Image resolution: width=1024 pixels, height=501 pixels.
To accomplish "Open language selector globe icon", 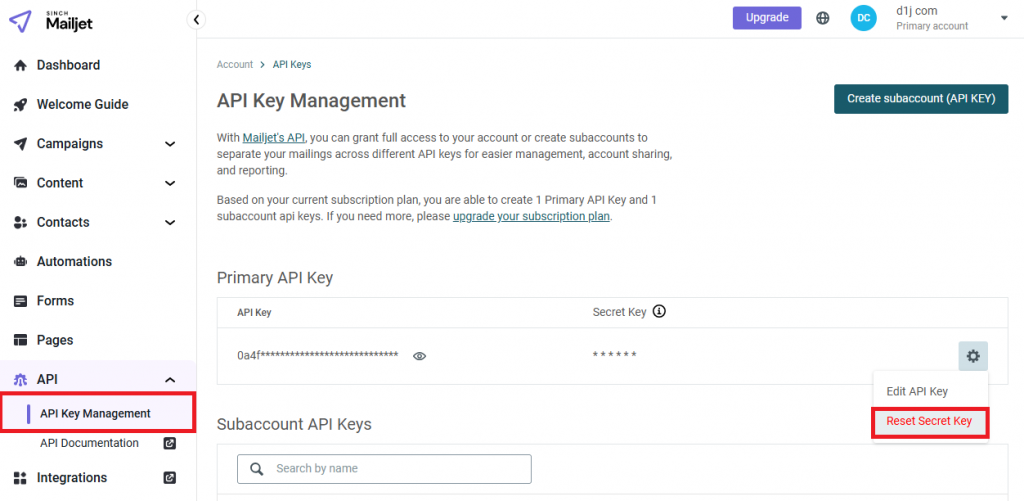I will point(823,18).
